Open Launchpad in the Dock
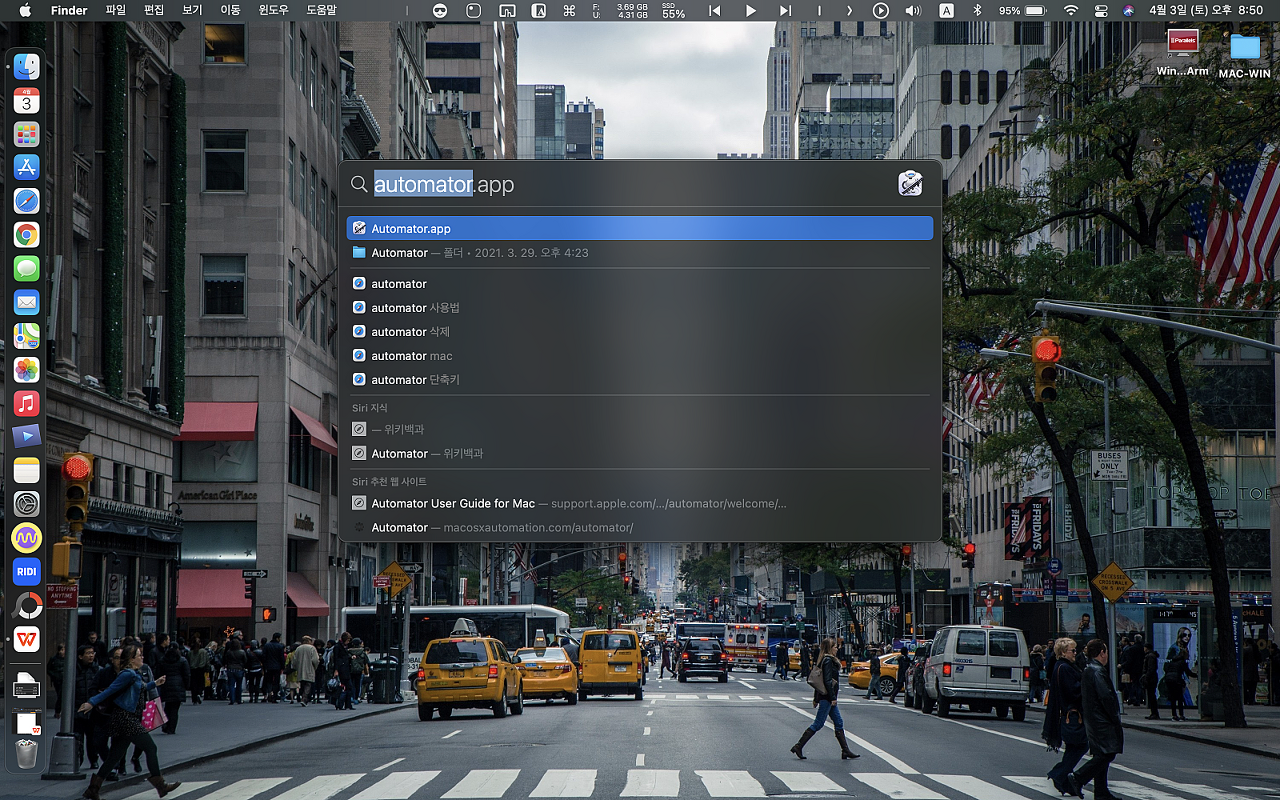The image size is (1280, 800). pos(27,134)
